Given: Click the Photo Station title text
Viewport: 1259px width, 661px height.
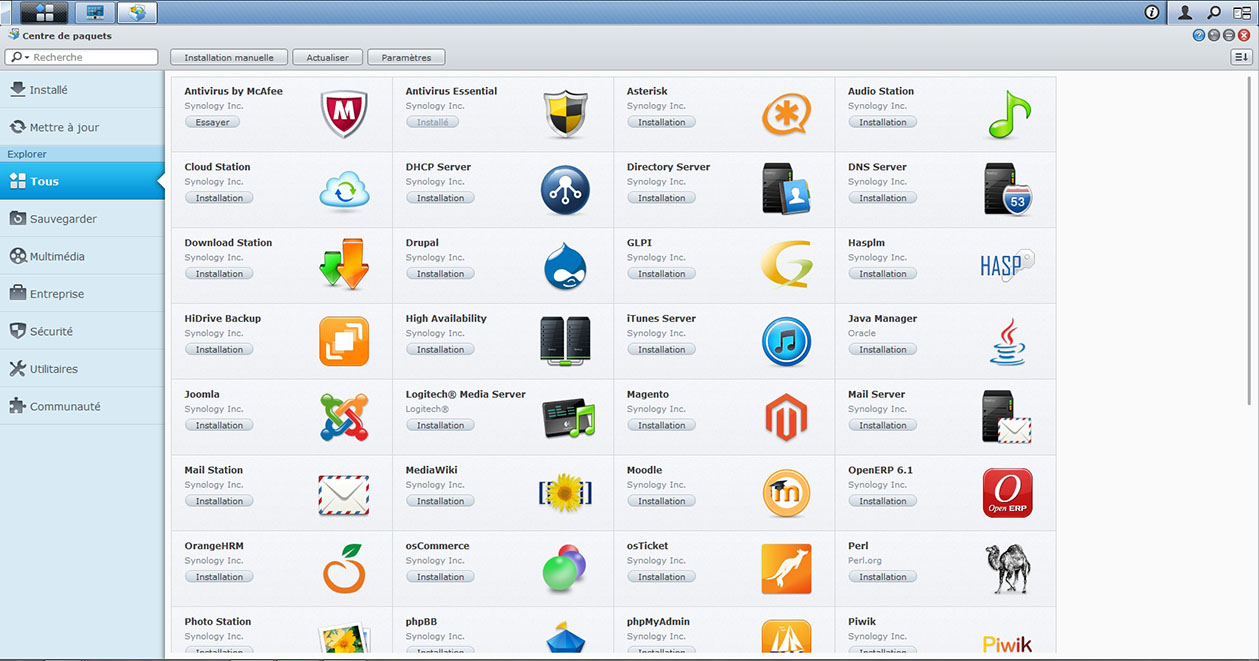Looking at the screenshot, I should click(218, 621).
